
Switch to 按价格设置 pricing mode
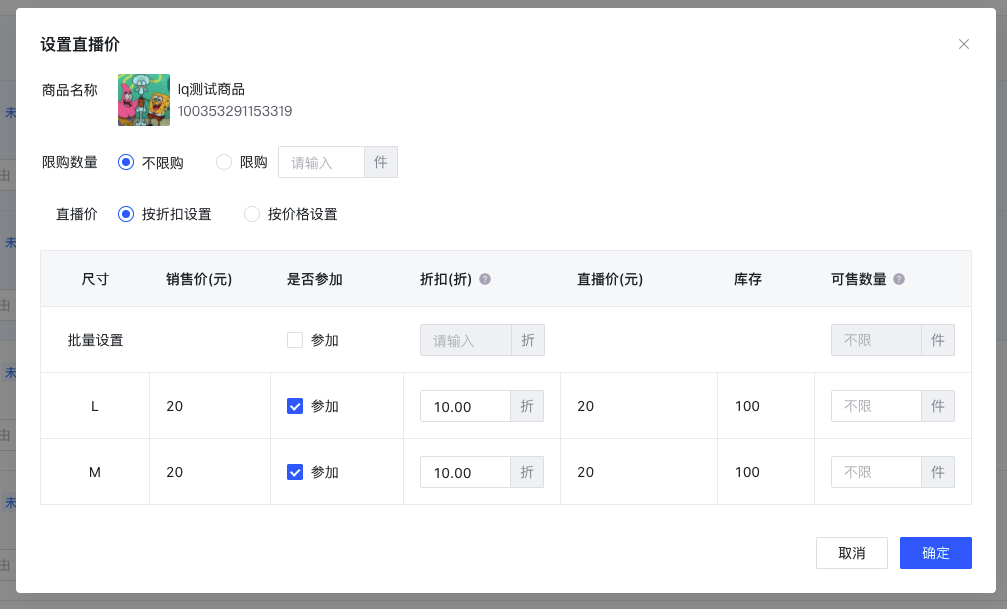(x=252, y=214)
